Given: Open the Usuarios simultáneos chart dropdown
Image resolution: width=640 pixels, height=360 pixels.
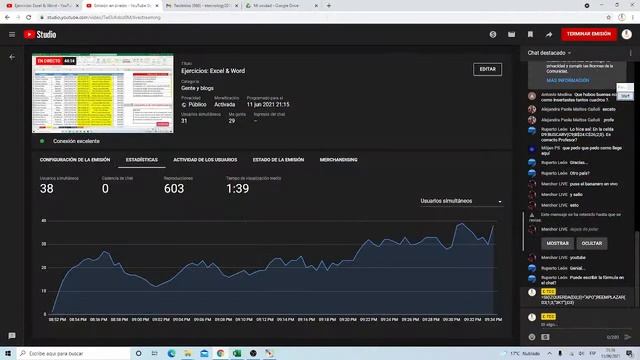Looking at the screenshot, I should (461, 201).
